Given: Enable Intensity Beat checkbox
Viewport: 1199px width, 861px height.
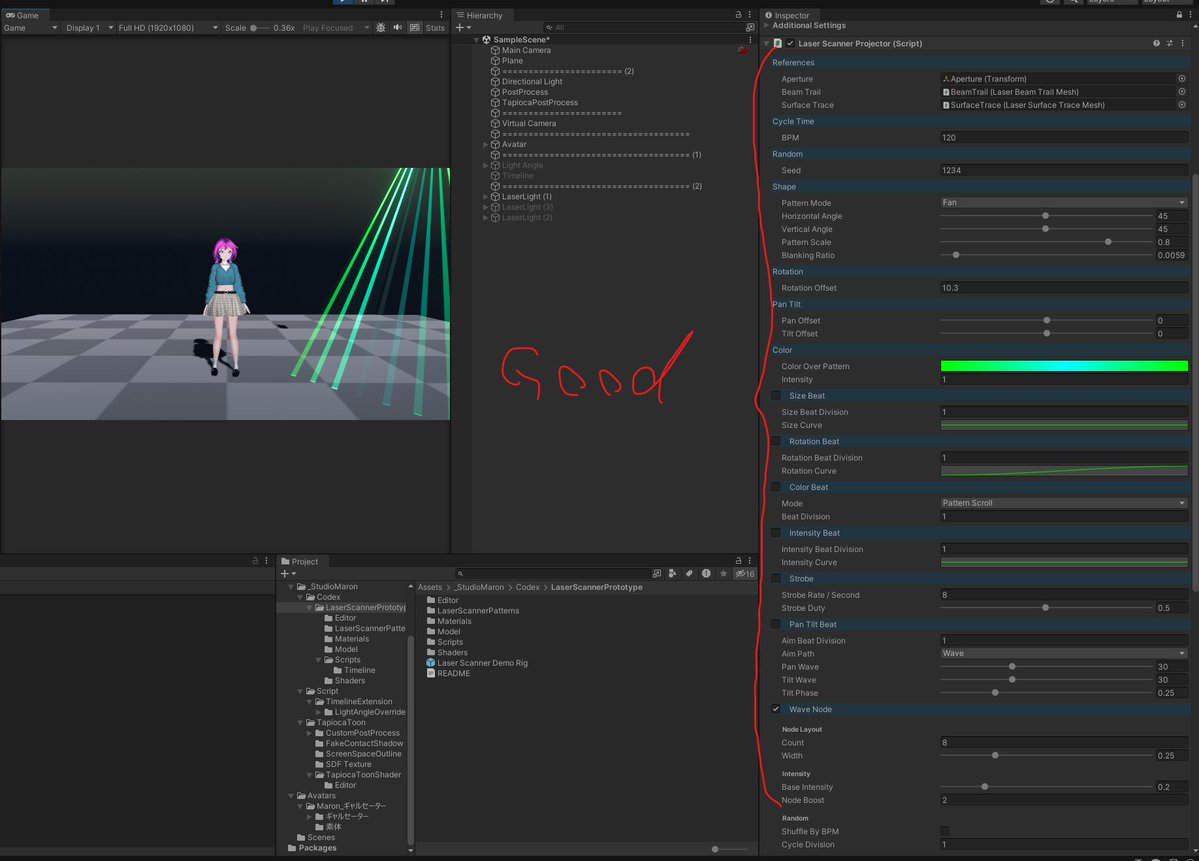Looking at the screenshot, I should click(x=776, y=533).
